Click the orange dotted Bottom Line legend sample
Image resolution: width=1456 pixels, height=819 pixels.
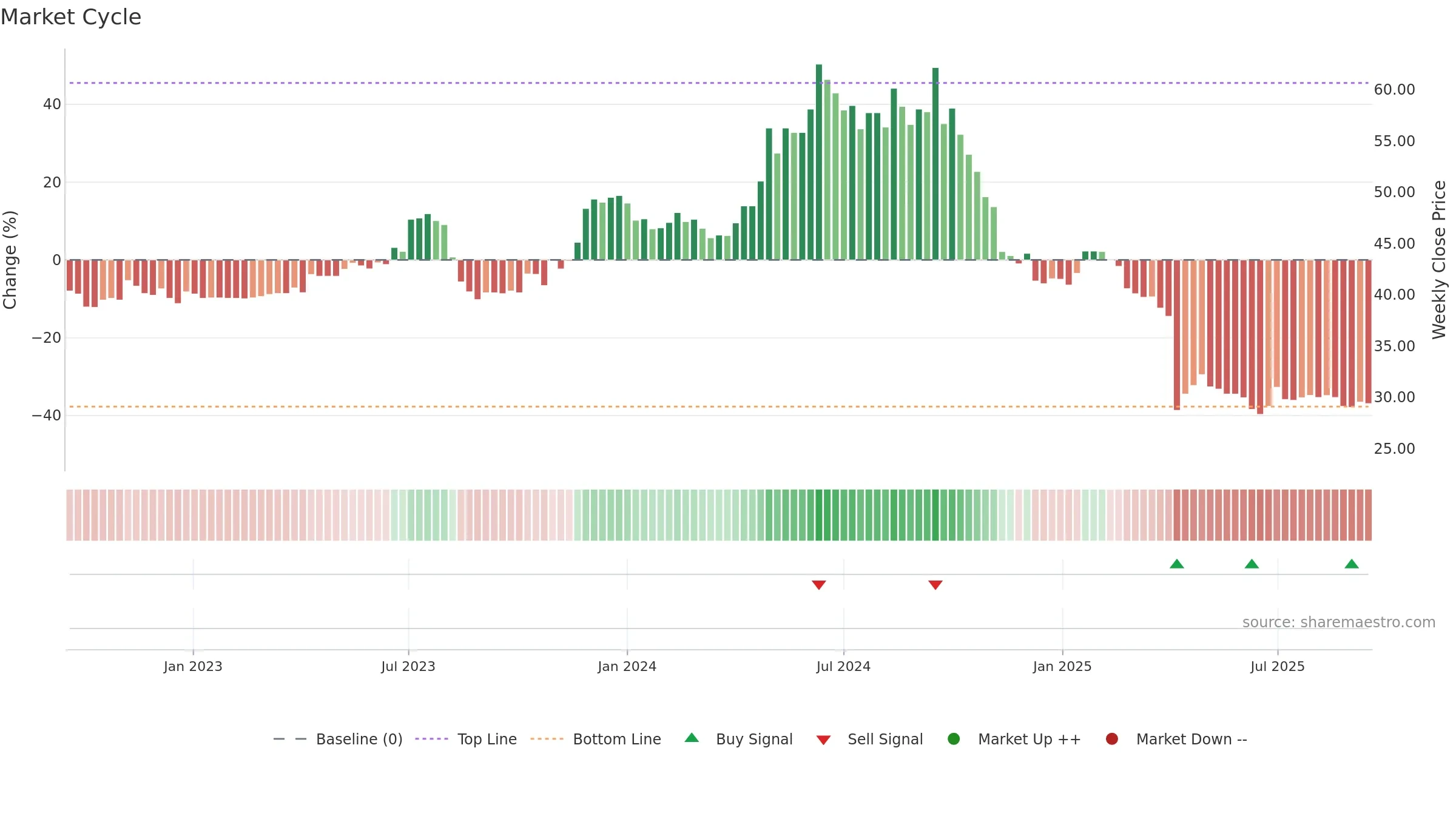[x=547, y=739]
